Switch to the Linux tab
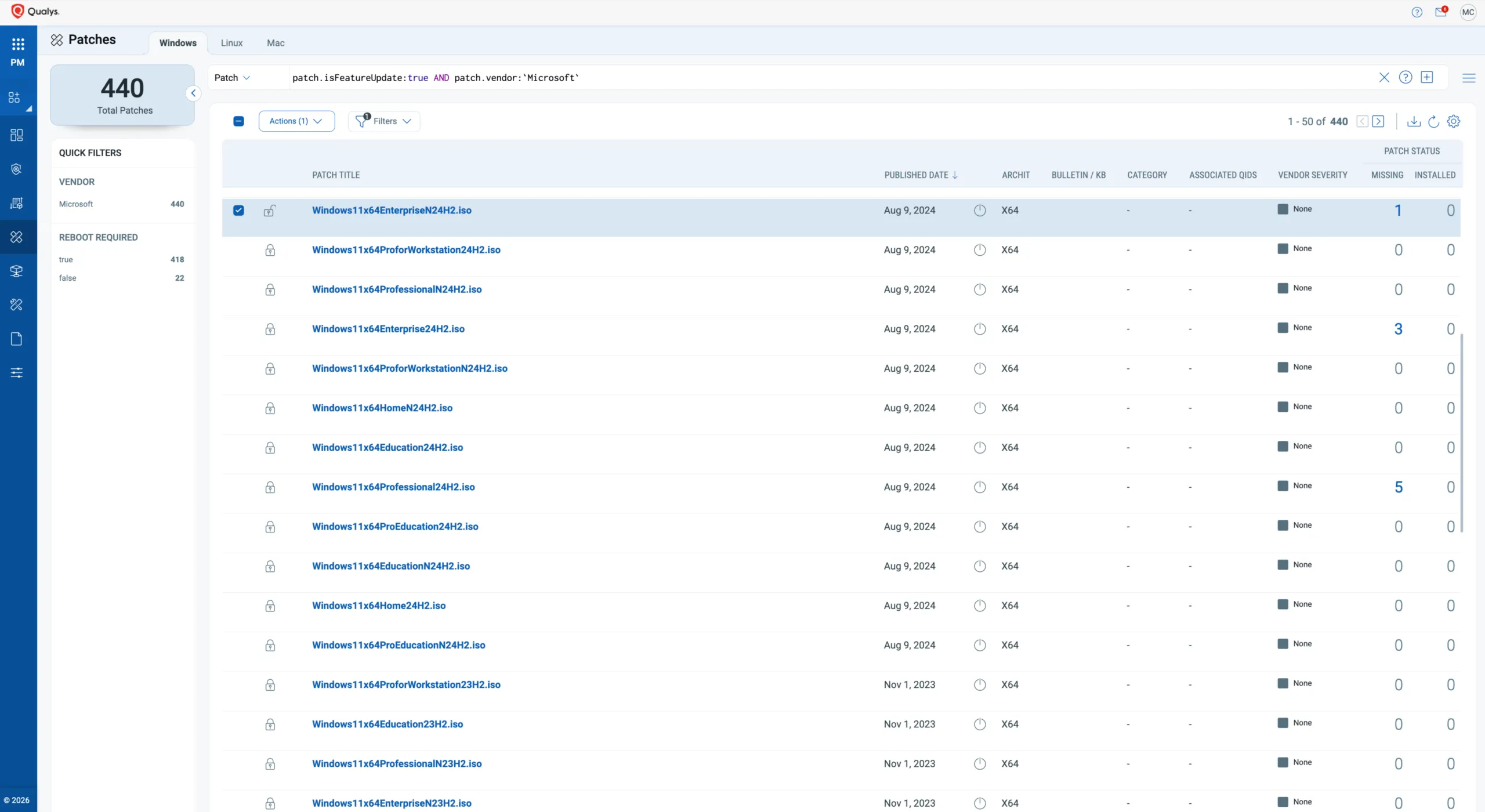The image size is (1485, 812). [x=231, y=43]
